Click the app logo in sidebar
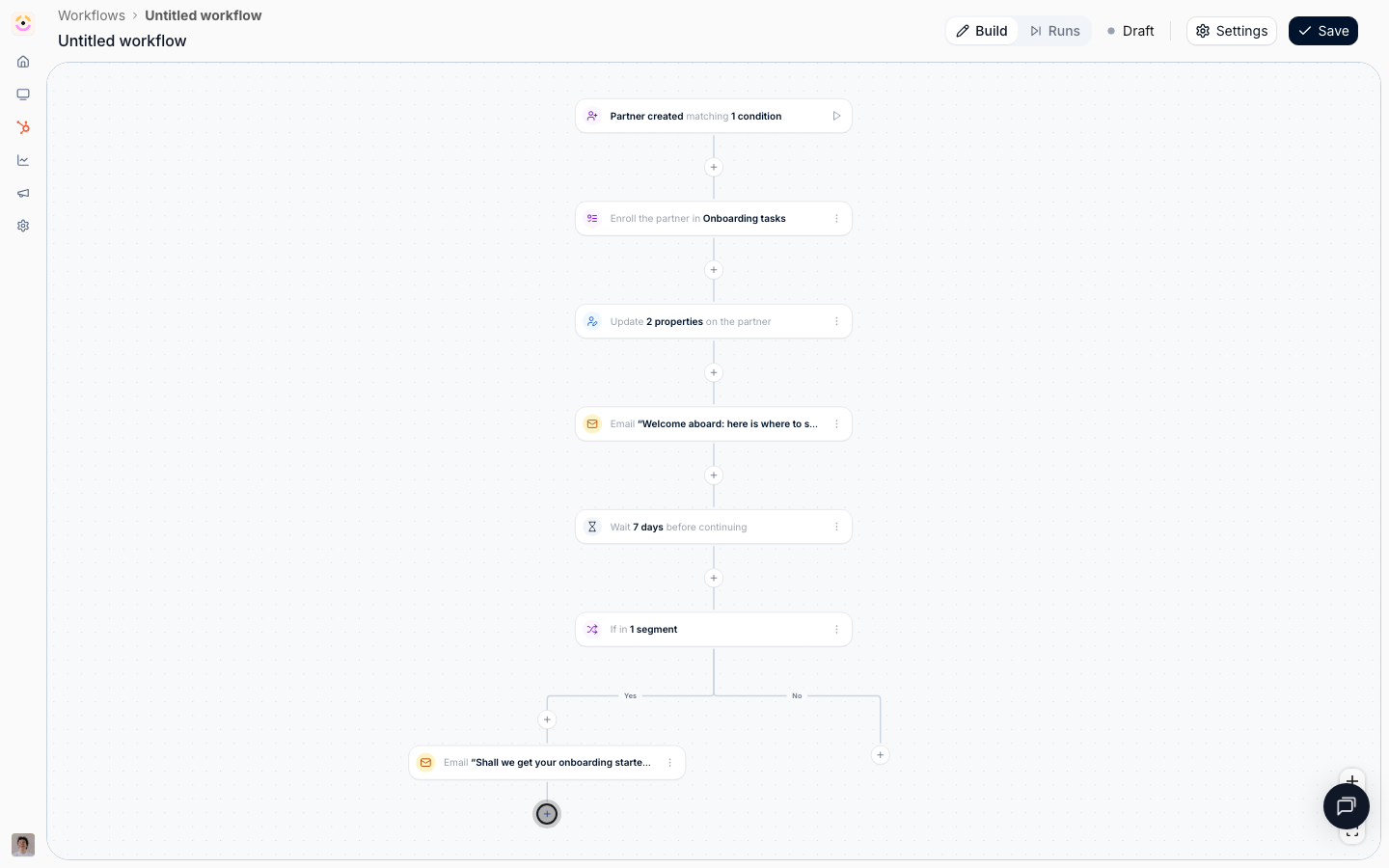 coord(23,23)
